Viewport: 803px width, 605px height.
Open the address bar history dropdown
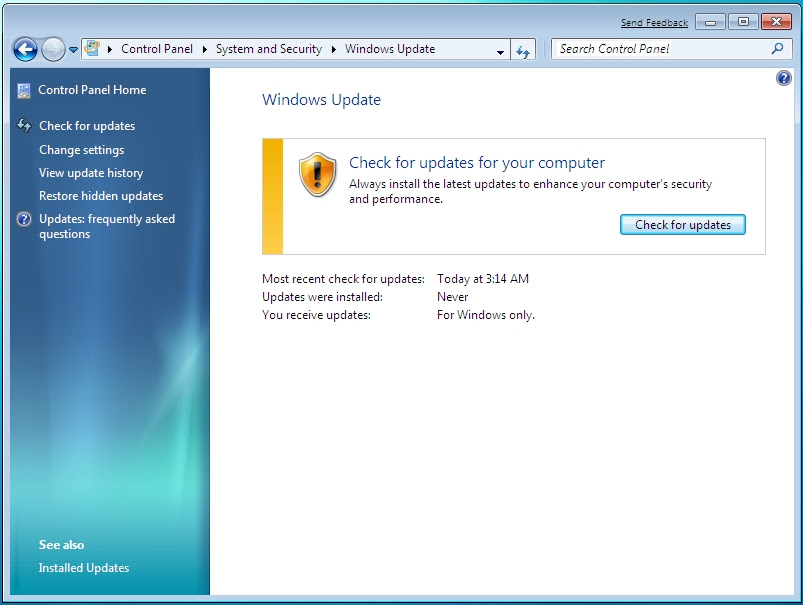pos(500,52)
